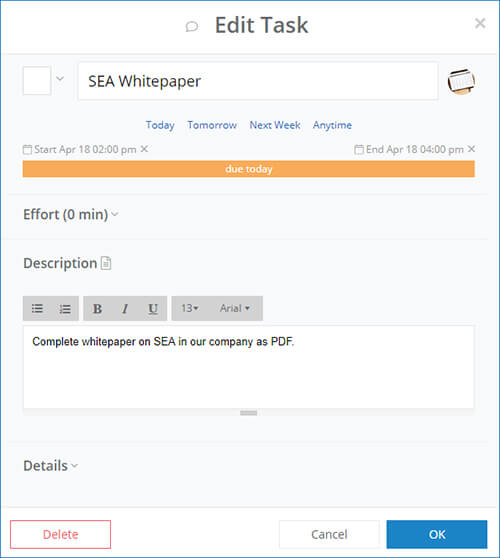Open the Arial font dropdown
The width and height of the screenshot is (500, 558).
tap(235, 308)
